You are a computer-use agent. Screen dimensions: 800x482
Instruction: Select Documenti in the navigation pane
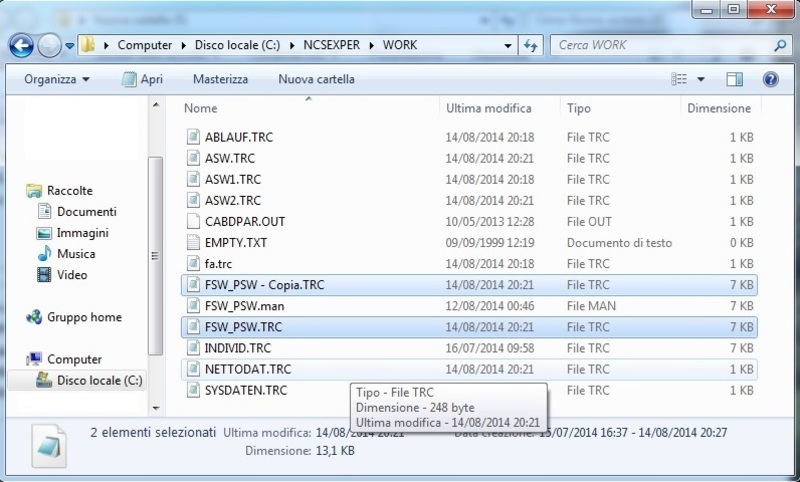(x=86, y=212)
